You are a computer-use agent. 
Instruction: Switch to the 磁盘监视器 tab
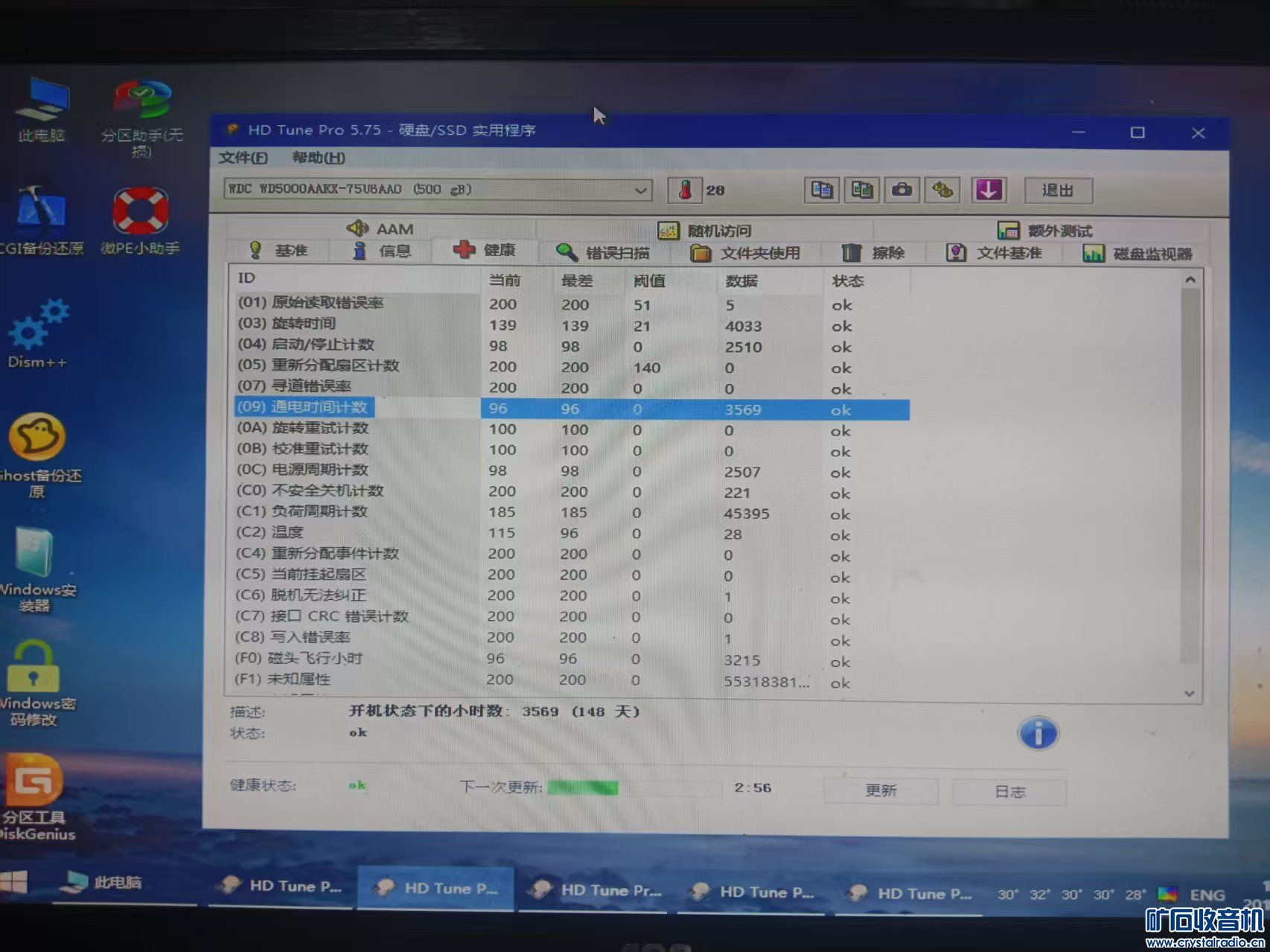tap(1137, 254)
